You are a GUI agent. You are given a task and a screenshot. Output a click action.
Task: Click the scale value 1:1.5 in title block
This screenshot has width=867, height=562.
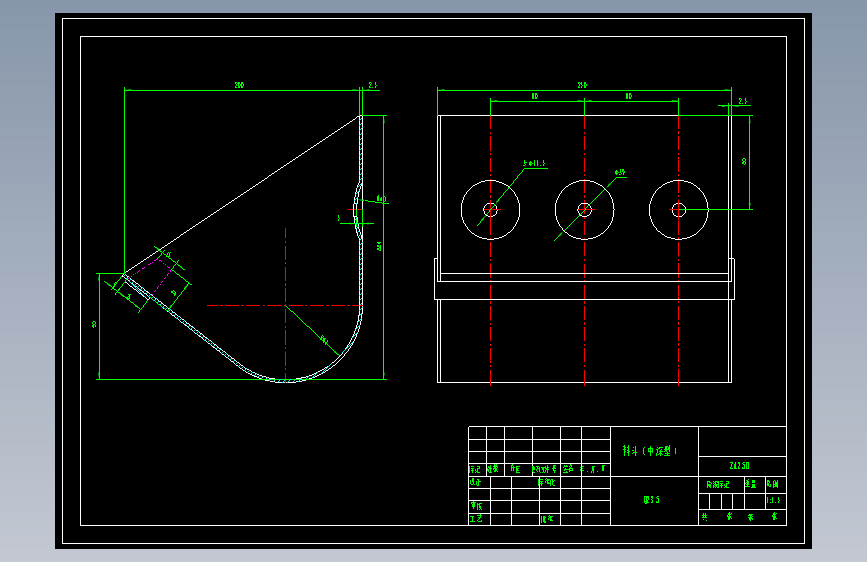tap(773, 500)
